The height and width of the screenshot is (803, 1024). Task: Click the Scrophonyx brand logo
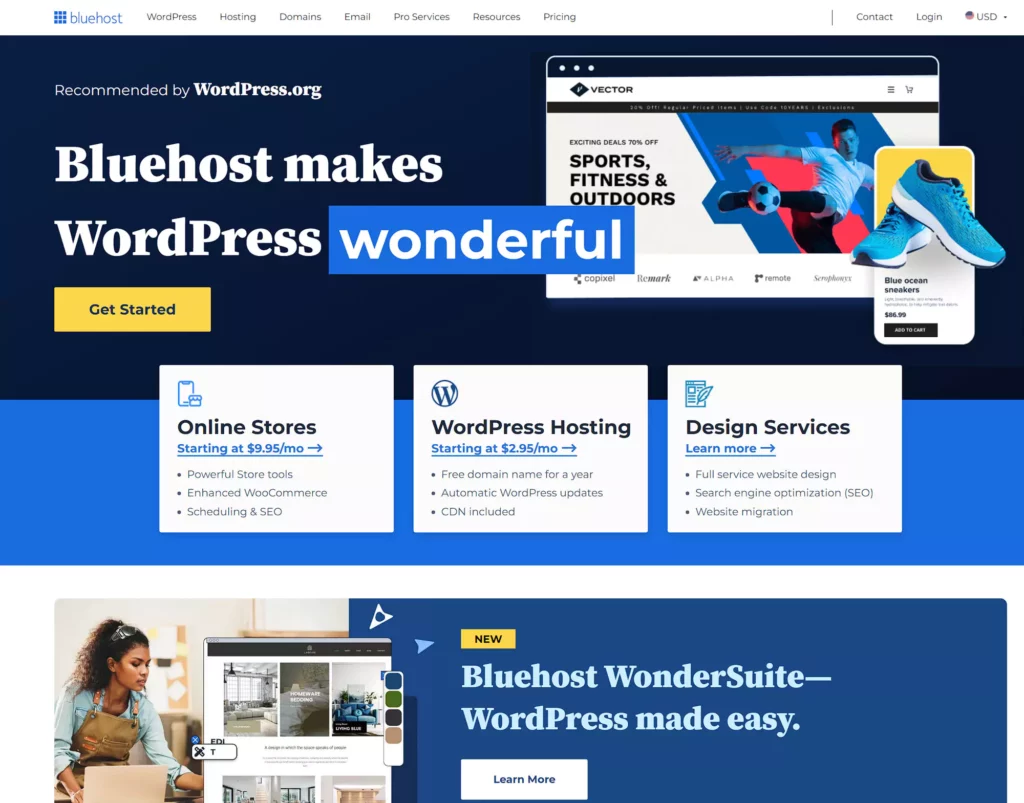click(832, 279)
